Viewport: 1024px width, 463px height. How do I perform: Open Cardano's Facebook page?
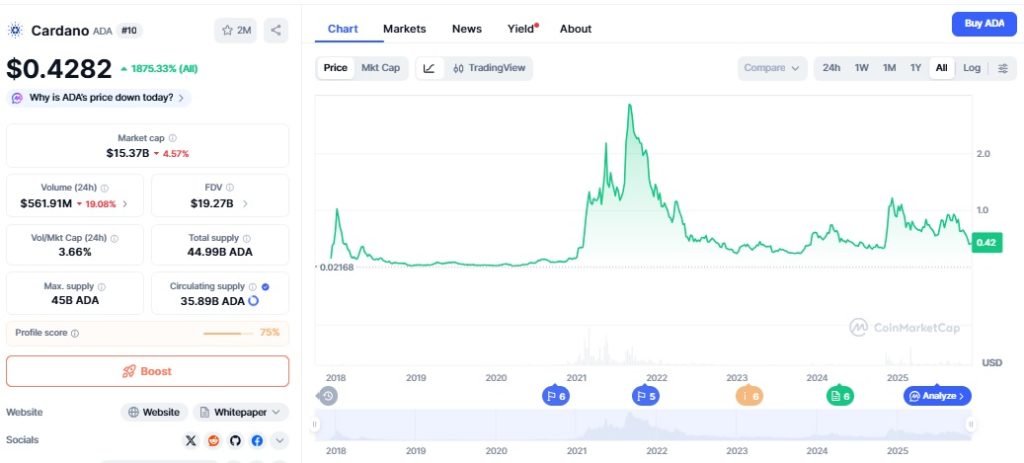[x=257, y=441]
